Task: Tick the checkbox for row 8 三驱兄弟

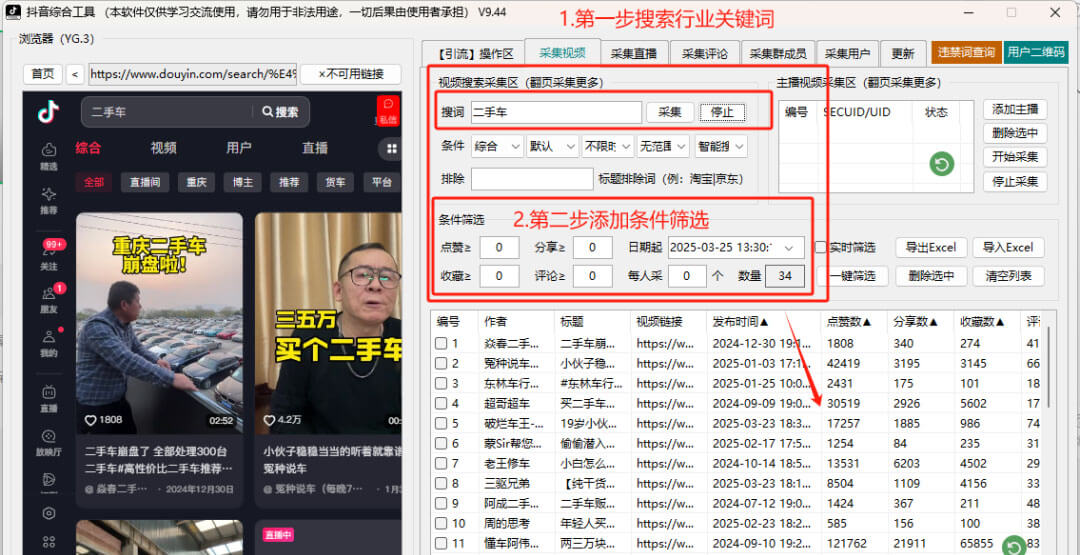Action: click(x=441, y=483)
